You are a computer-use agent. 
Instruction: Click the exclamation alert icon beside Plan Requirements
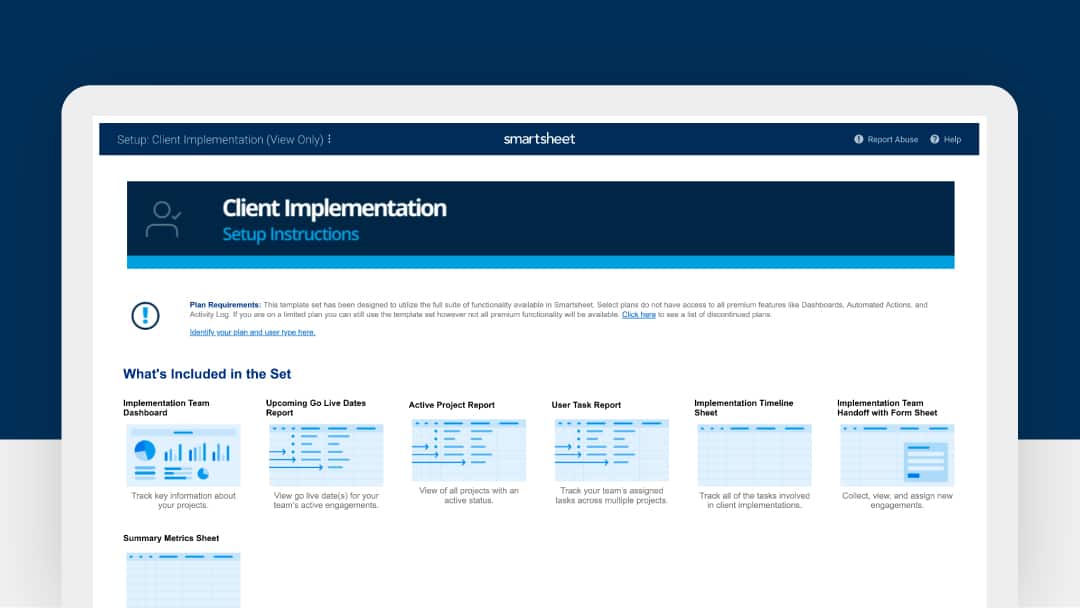click(x=145, y=315)
